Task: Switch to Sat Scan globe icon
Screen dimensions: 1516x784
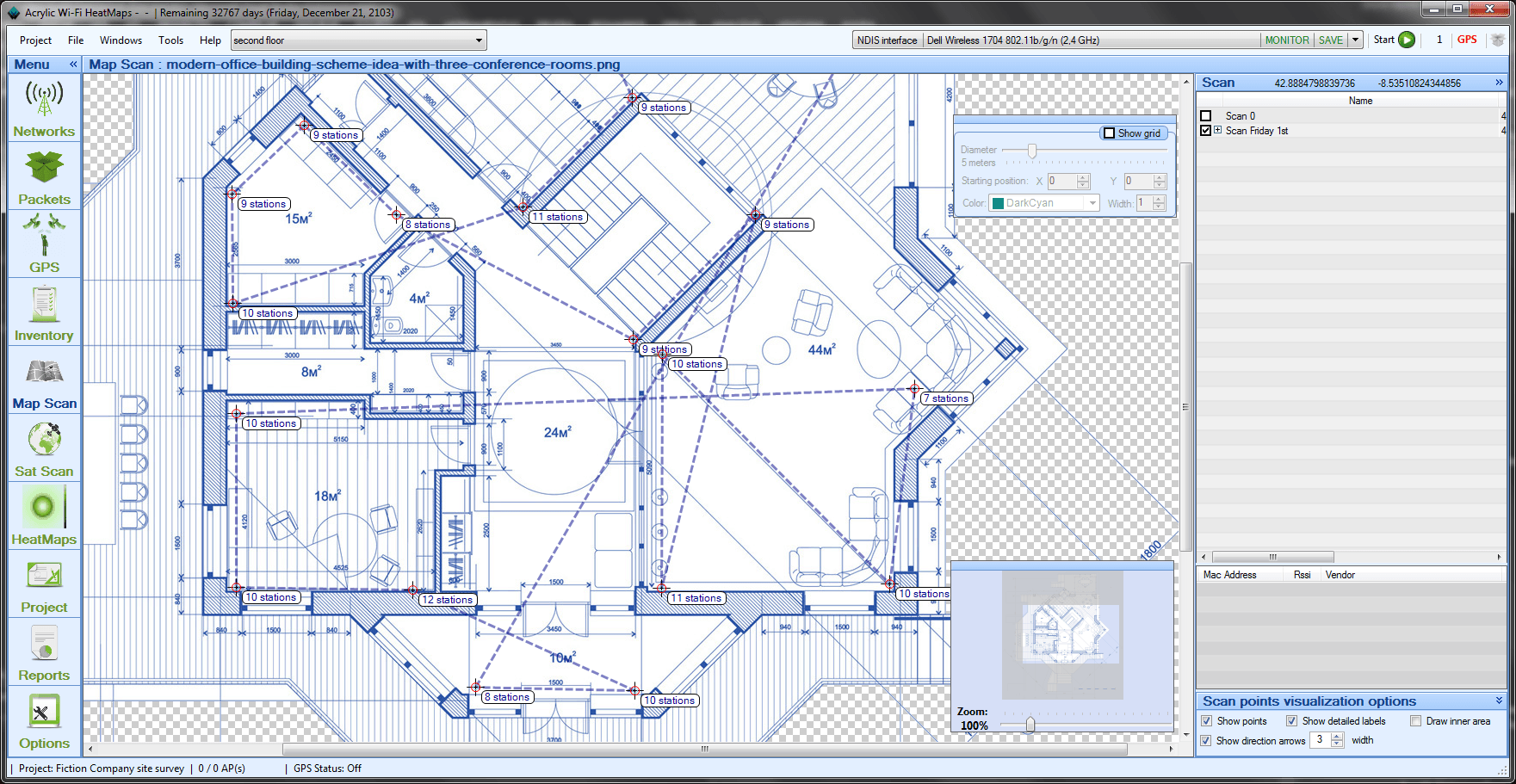Action: (44, 440)
